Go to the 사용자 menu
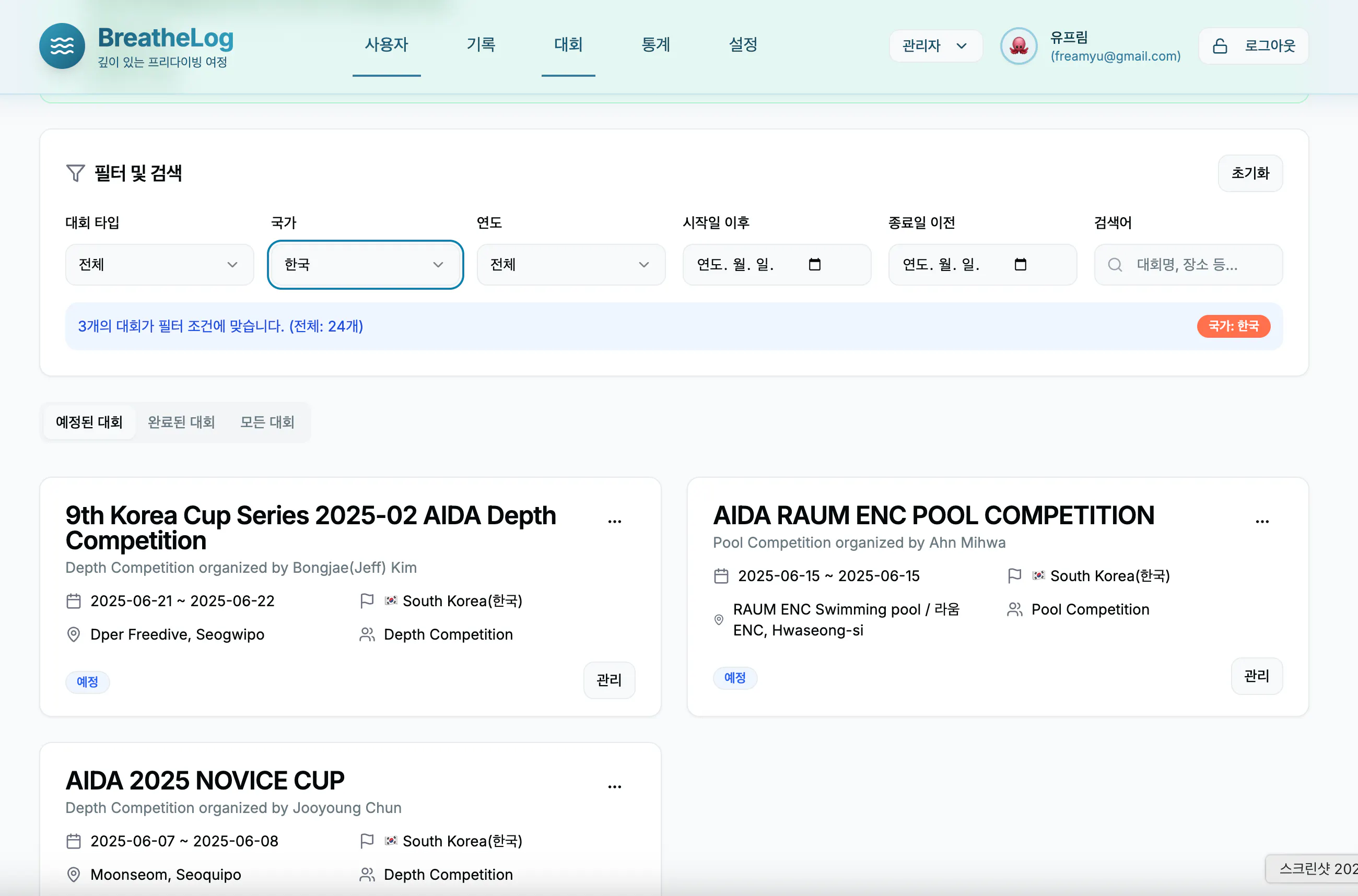The image size is (1358, 896). click(x=387, y=44)
